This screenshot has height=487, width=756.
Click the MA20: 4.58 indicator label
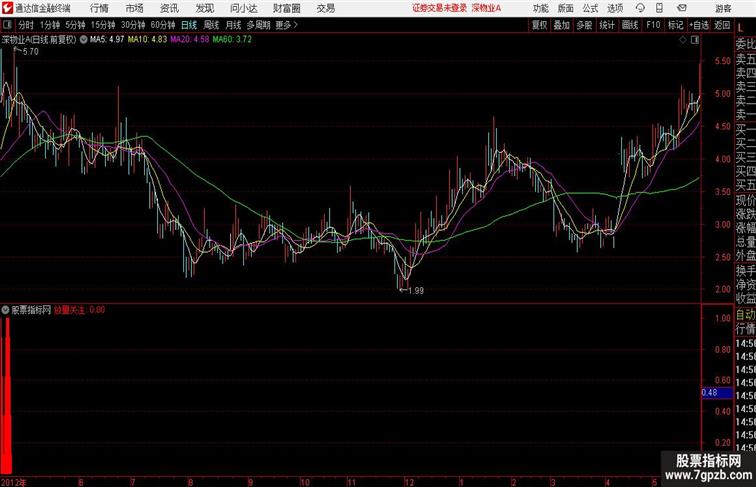190,40
